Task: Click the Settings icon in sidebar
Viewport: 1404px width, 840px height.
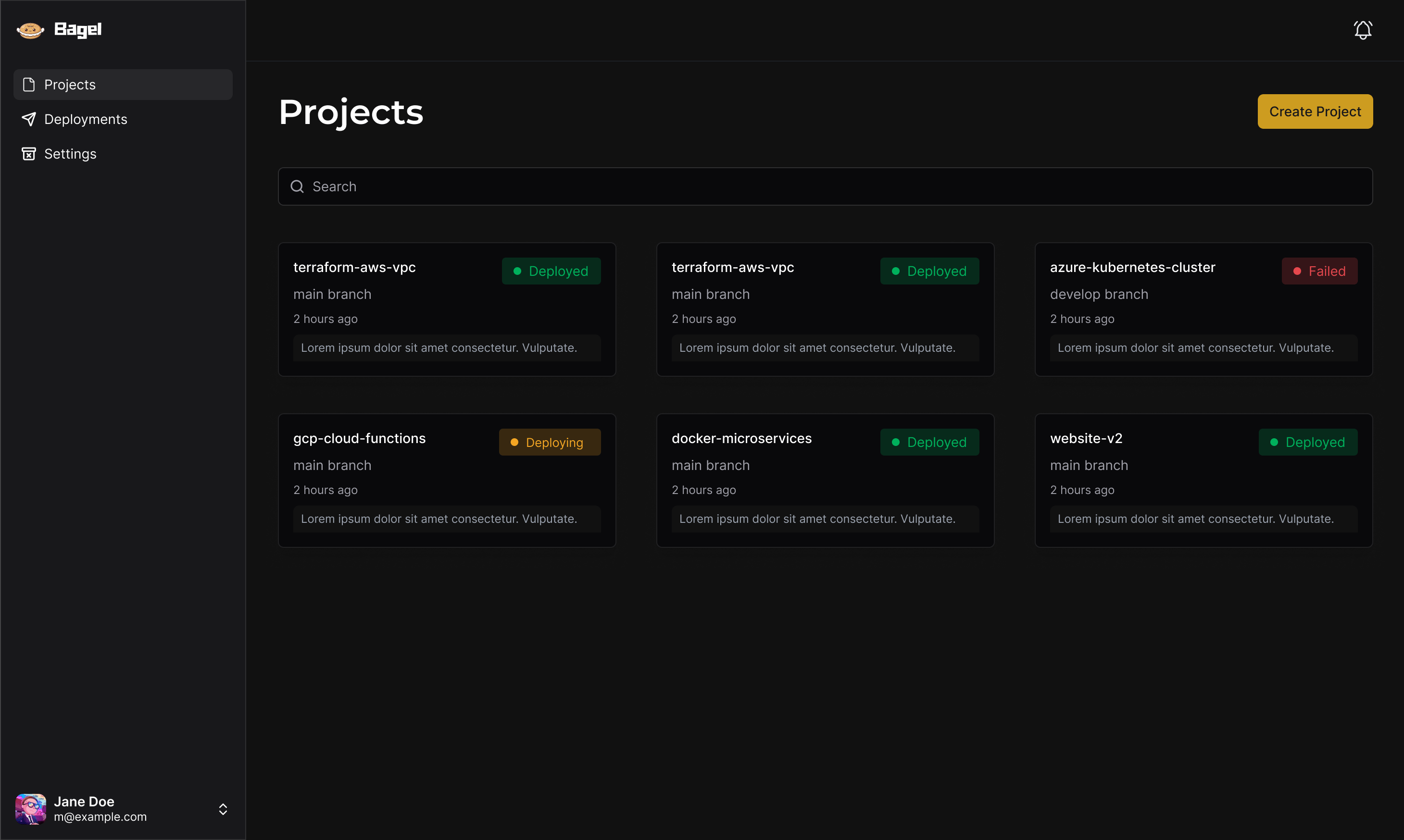Action: click(x=29, y=153)
